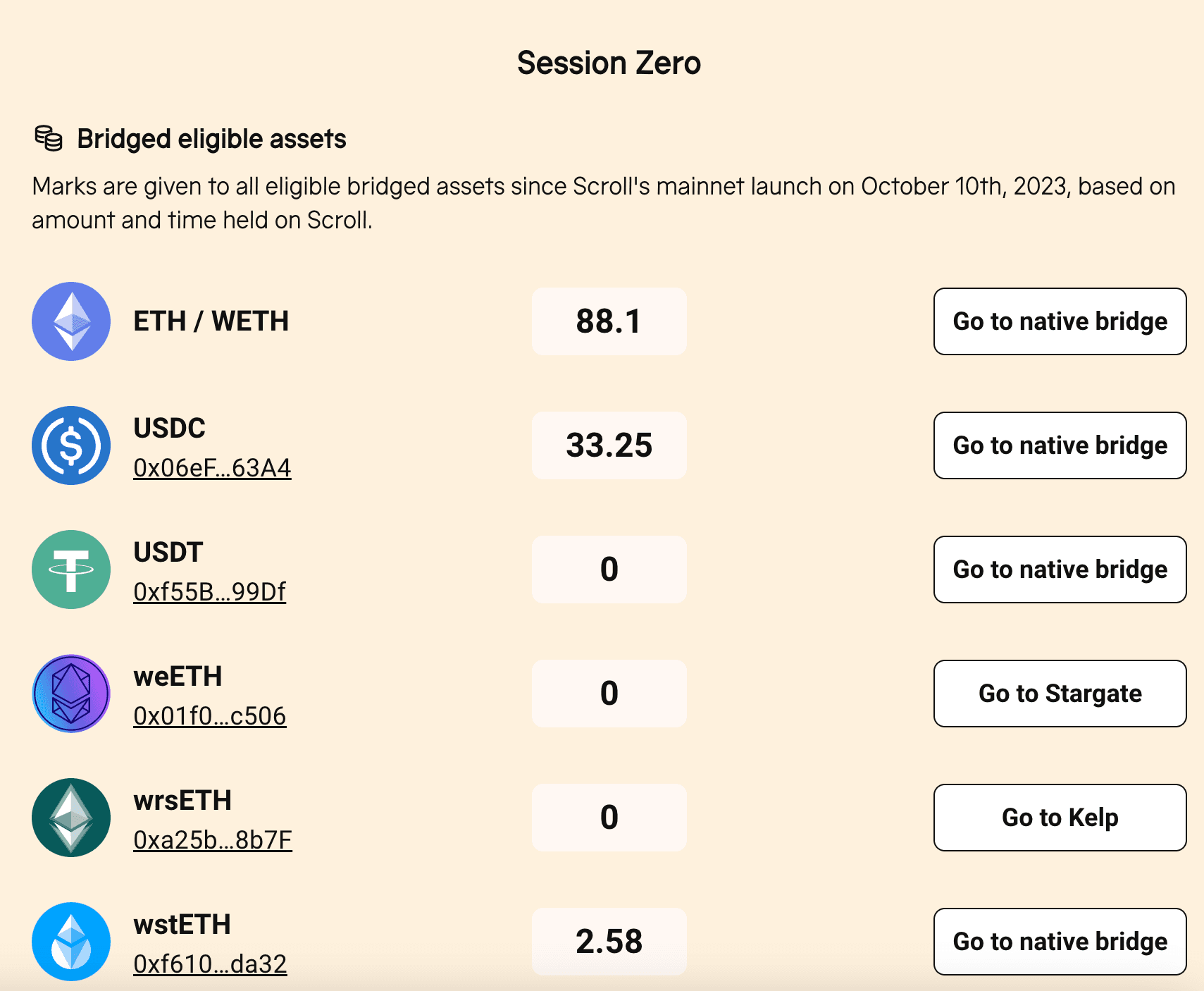
Task: Click the Go to Kelp button
Action: [x=1060, y=818]
